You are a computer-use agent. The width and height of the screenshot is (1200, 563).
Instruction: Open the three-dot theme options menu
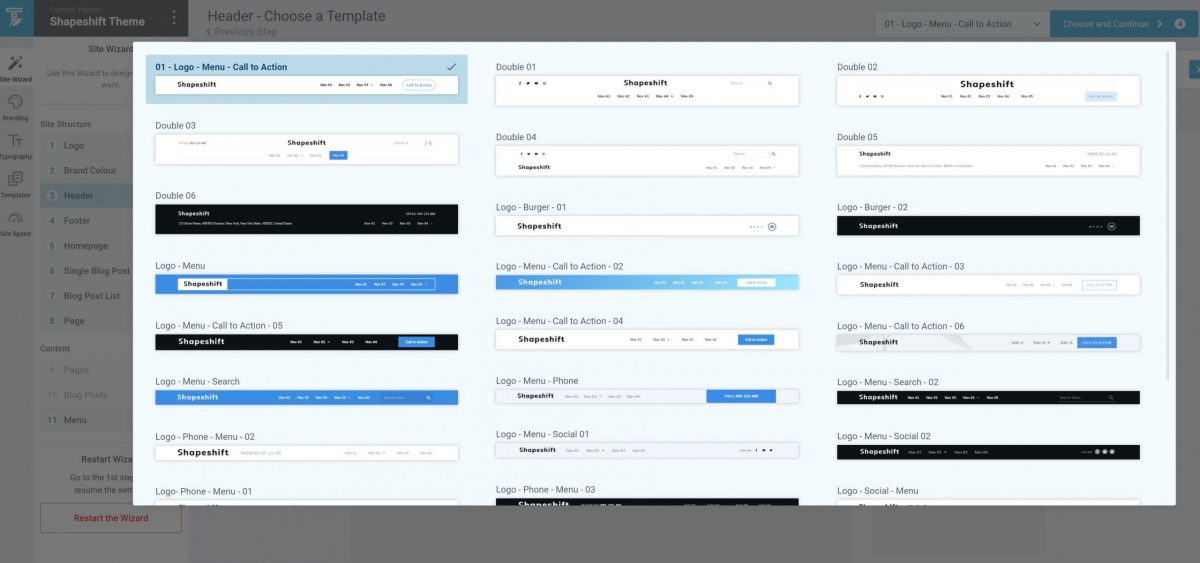(174, 18)
